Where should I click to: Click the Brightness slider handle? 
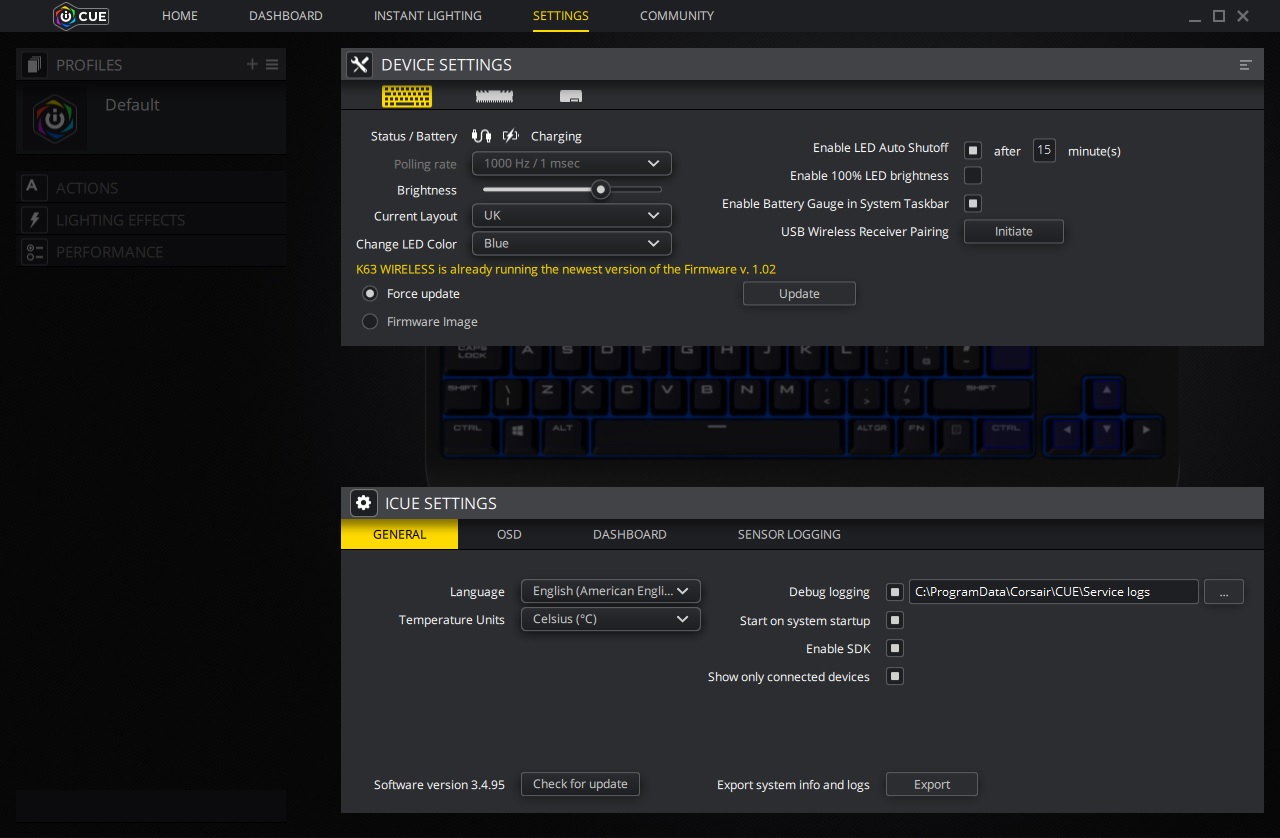click(x=600, y=190)
